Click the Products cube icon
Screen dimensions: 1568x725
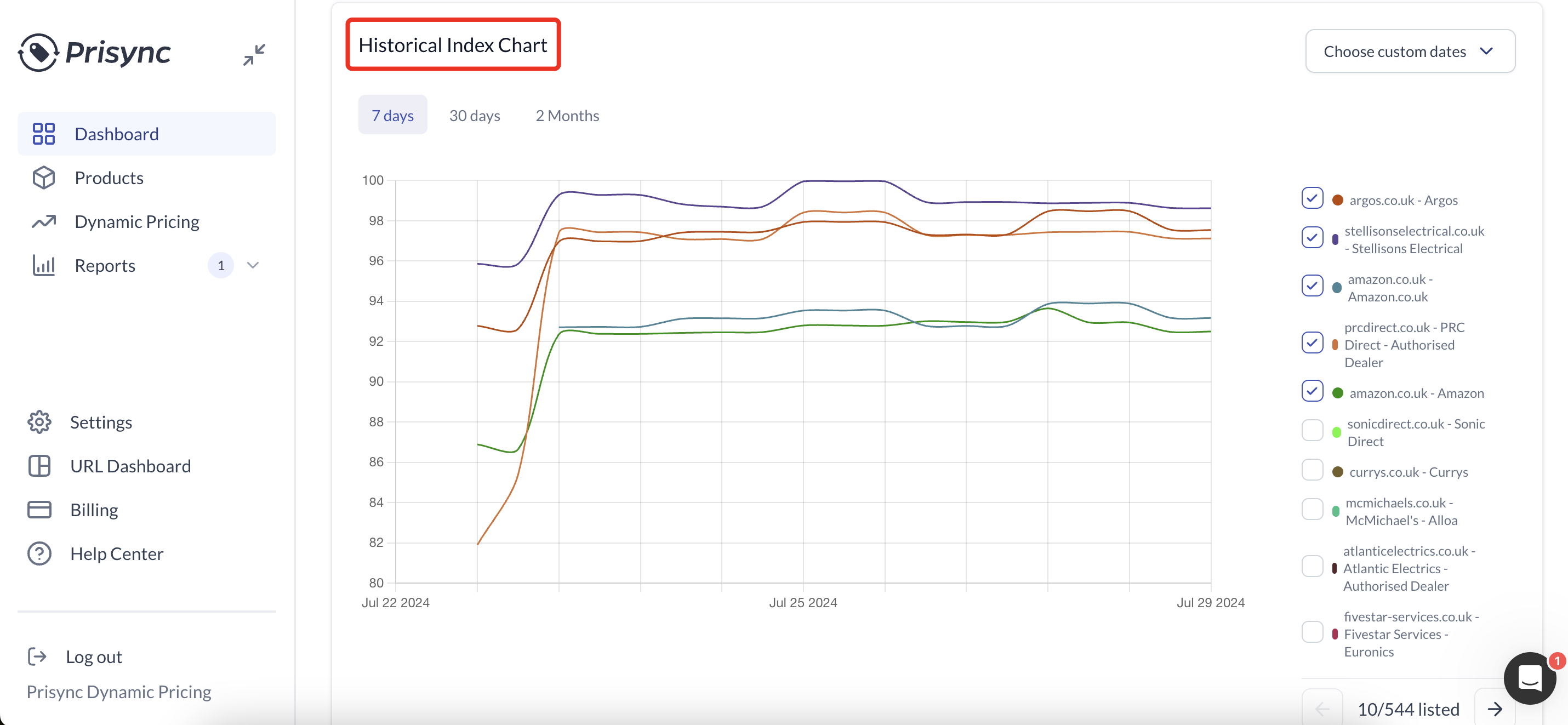tap(44, 177)
